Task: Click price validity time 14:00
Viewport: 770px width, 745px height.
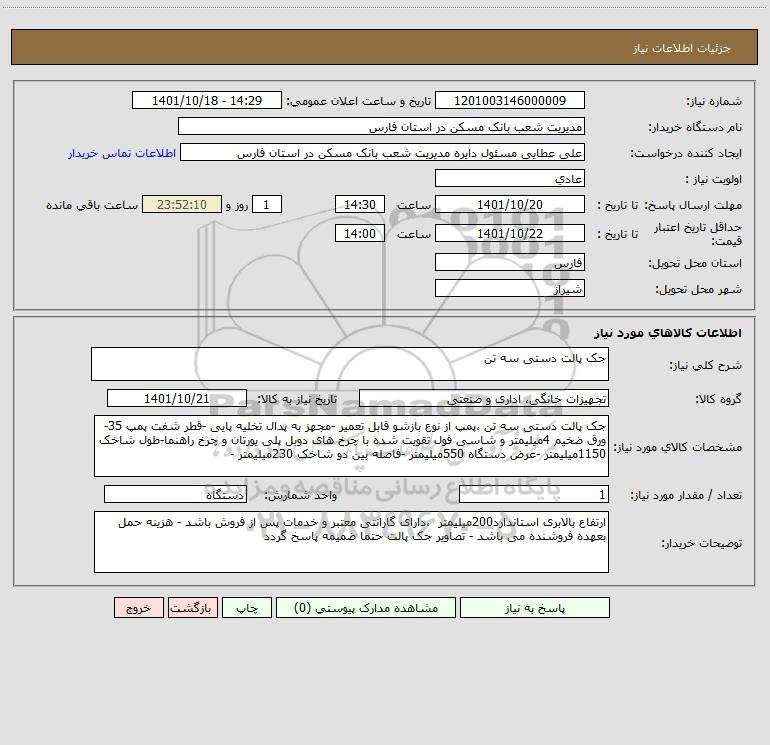Action: [x=359, y=233]
